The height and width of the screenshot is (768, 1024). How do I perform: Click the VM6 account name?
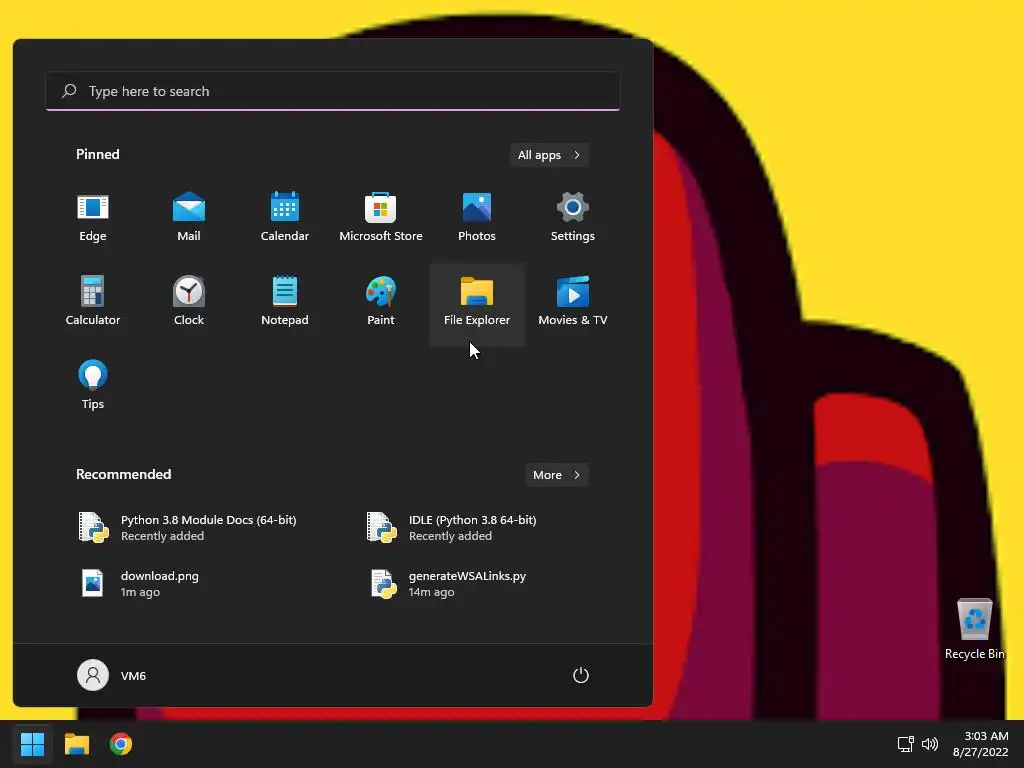click(133, 676)
